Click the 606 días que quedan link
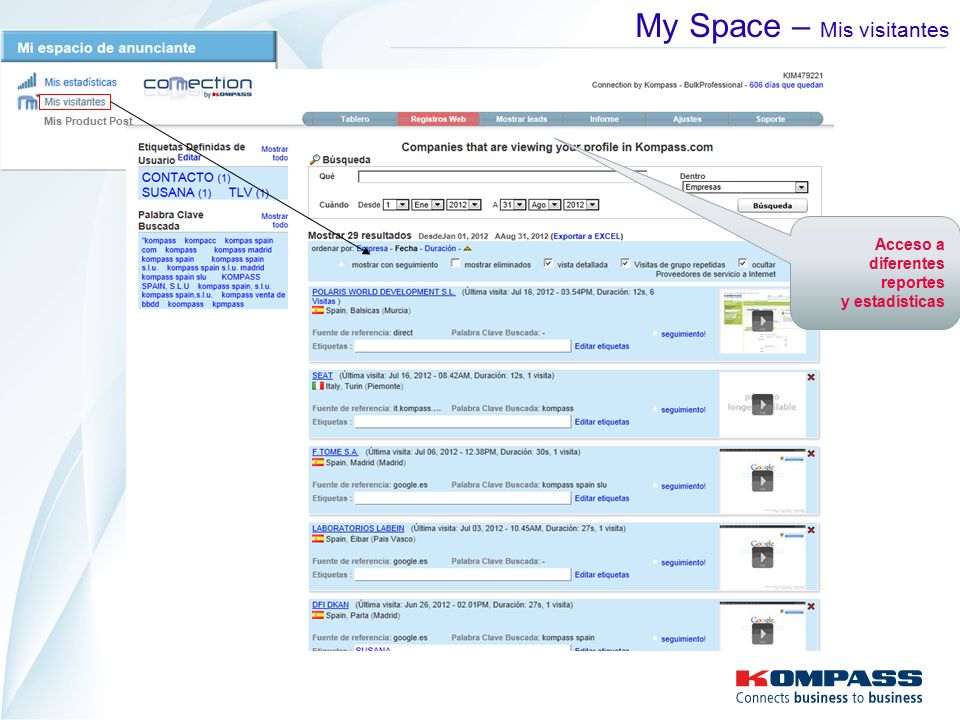Viewport: 960px width, 720px height. (x=786, y=85)
